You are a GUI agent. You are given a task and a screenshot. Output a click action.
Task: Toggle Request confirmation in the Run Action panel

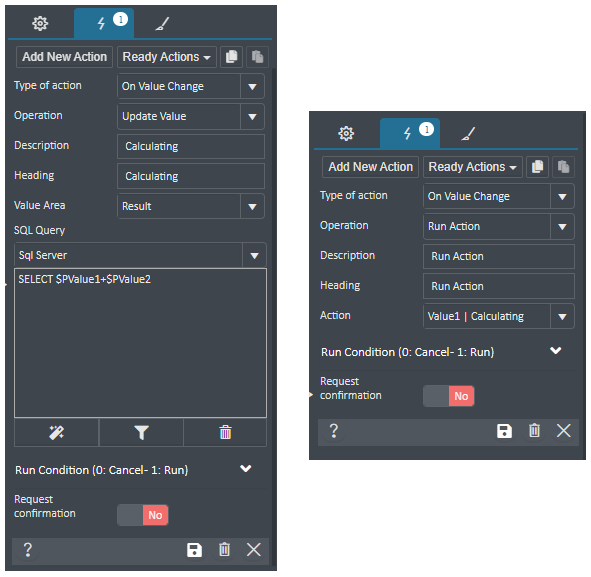[x=449, y=396]
